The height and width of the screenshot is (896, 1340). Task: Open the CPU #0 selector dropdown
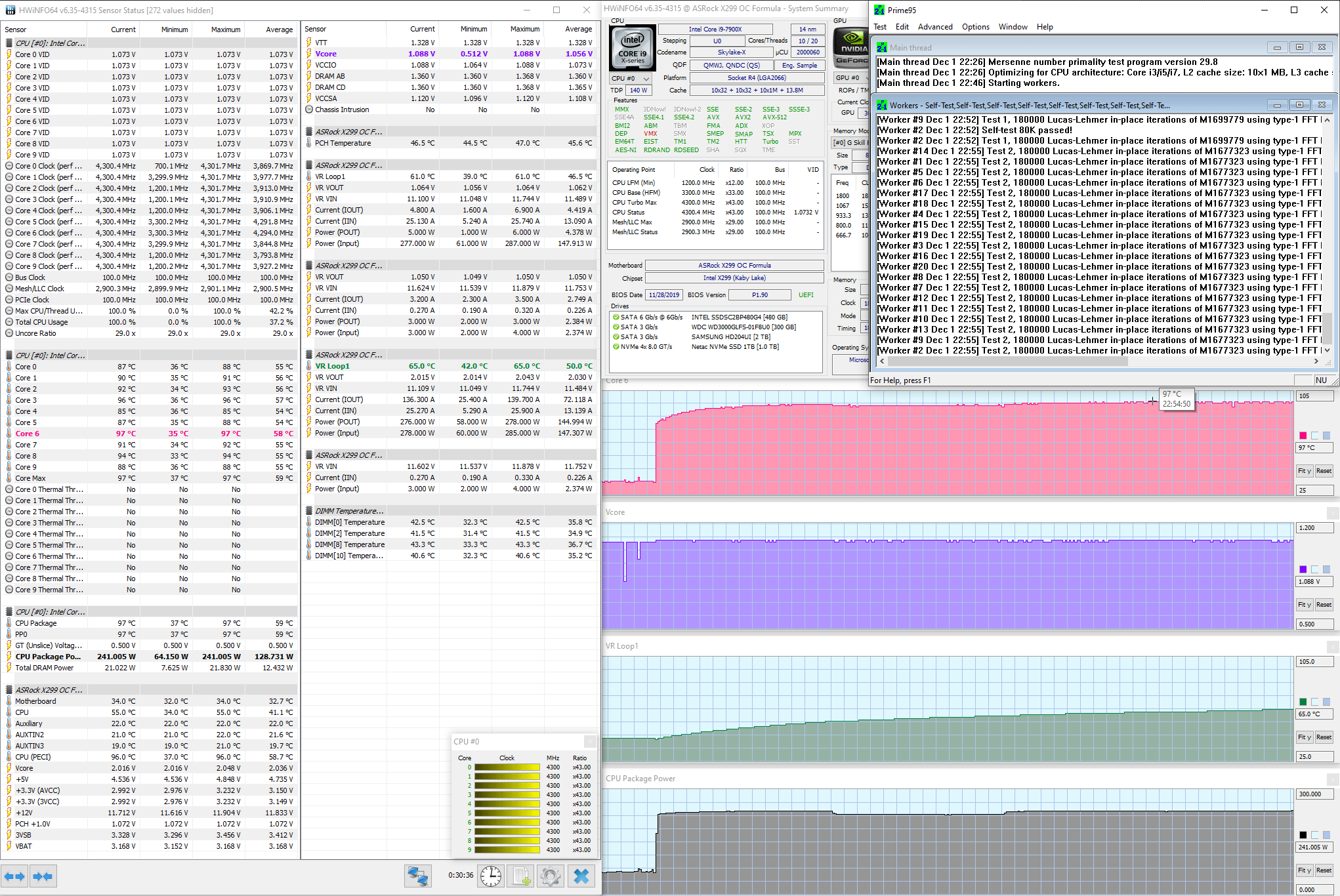point(631,78)
